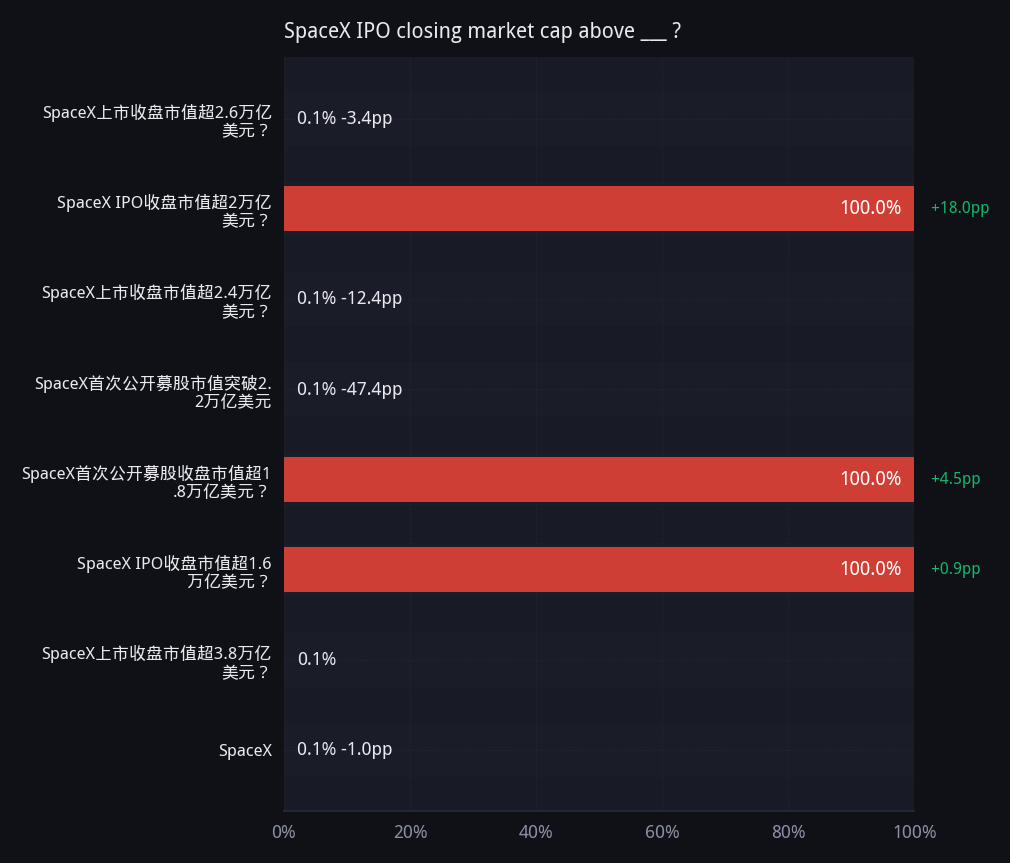Click the 0.1% -12.4pp value label
The image size is (1010, 863).
tap(349, 298)
